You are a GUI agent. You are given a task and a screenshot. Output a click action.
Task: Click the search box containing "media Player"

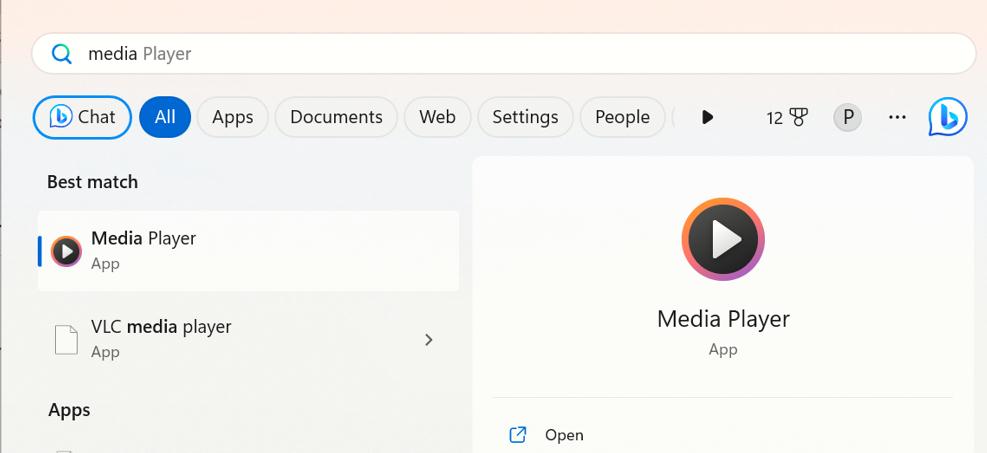504,53
